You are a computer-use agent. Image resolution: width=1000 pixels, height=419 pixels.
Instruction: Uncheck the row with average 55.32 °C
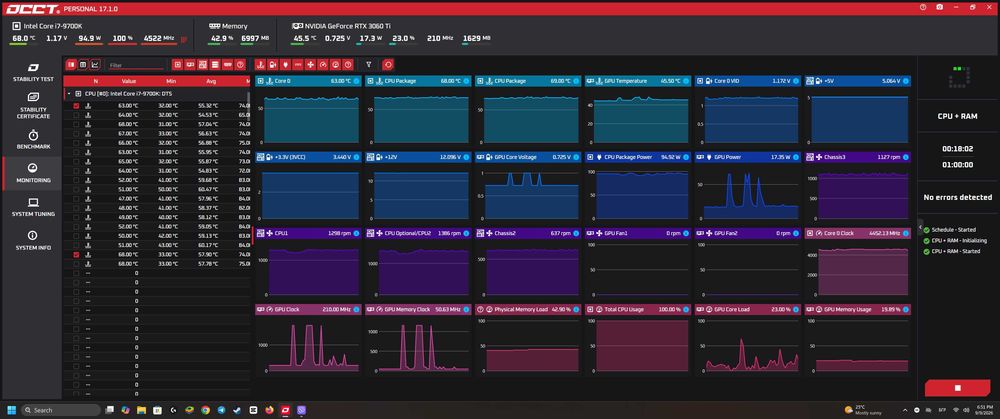[x=77, y=106]
